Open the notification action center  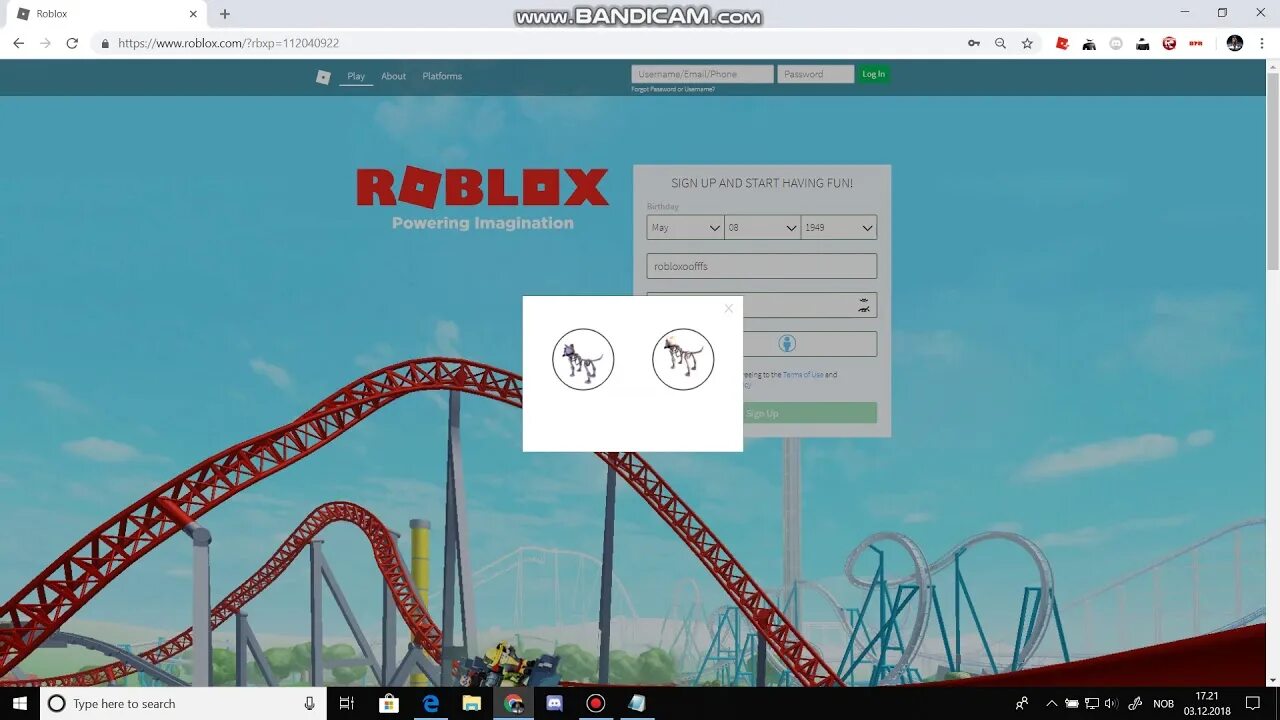1253,703
